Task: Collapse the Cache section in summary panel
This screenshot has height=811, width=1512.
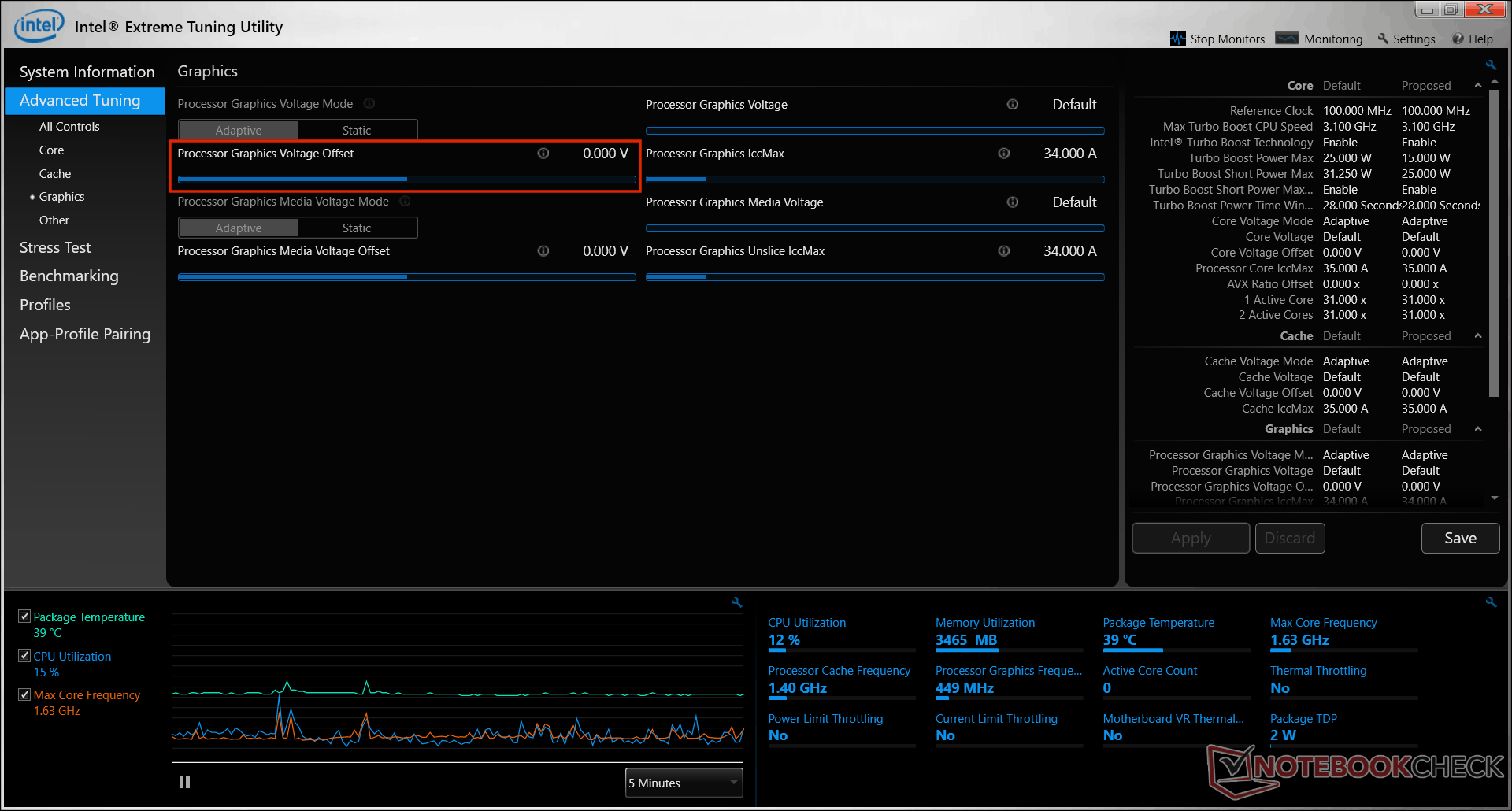Action: [x=1478, y=336]
